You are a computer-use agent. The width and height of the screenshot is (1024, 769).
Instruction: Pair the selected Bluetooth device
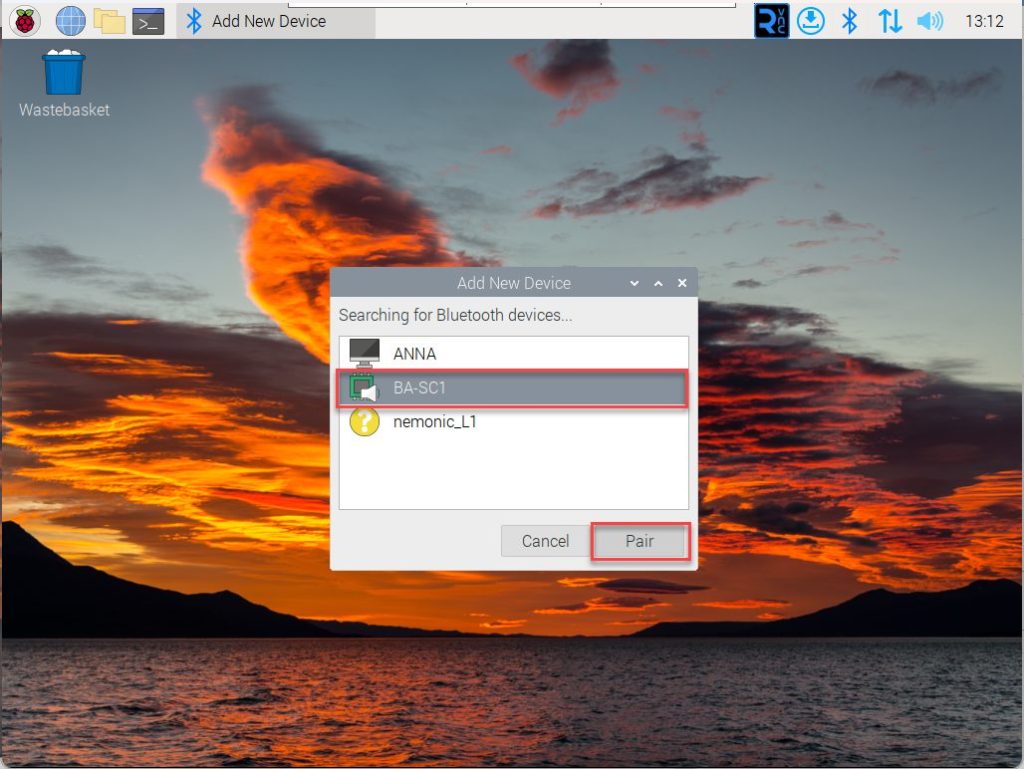(x=640, y=541)
